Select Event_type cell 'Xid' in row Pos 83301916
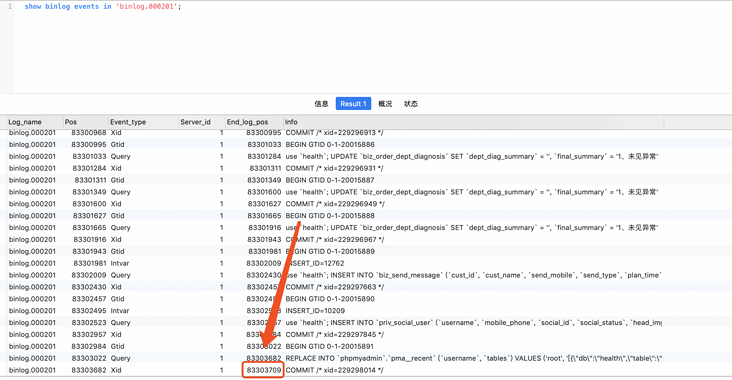Image resolution: width=732 pixels, height=380 pixels. (x=116, y=239)
